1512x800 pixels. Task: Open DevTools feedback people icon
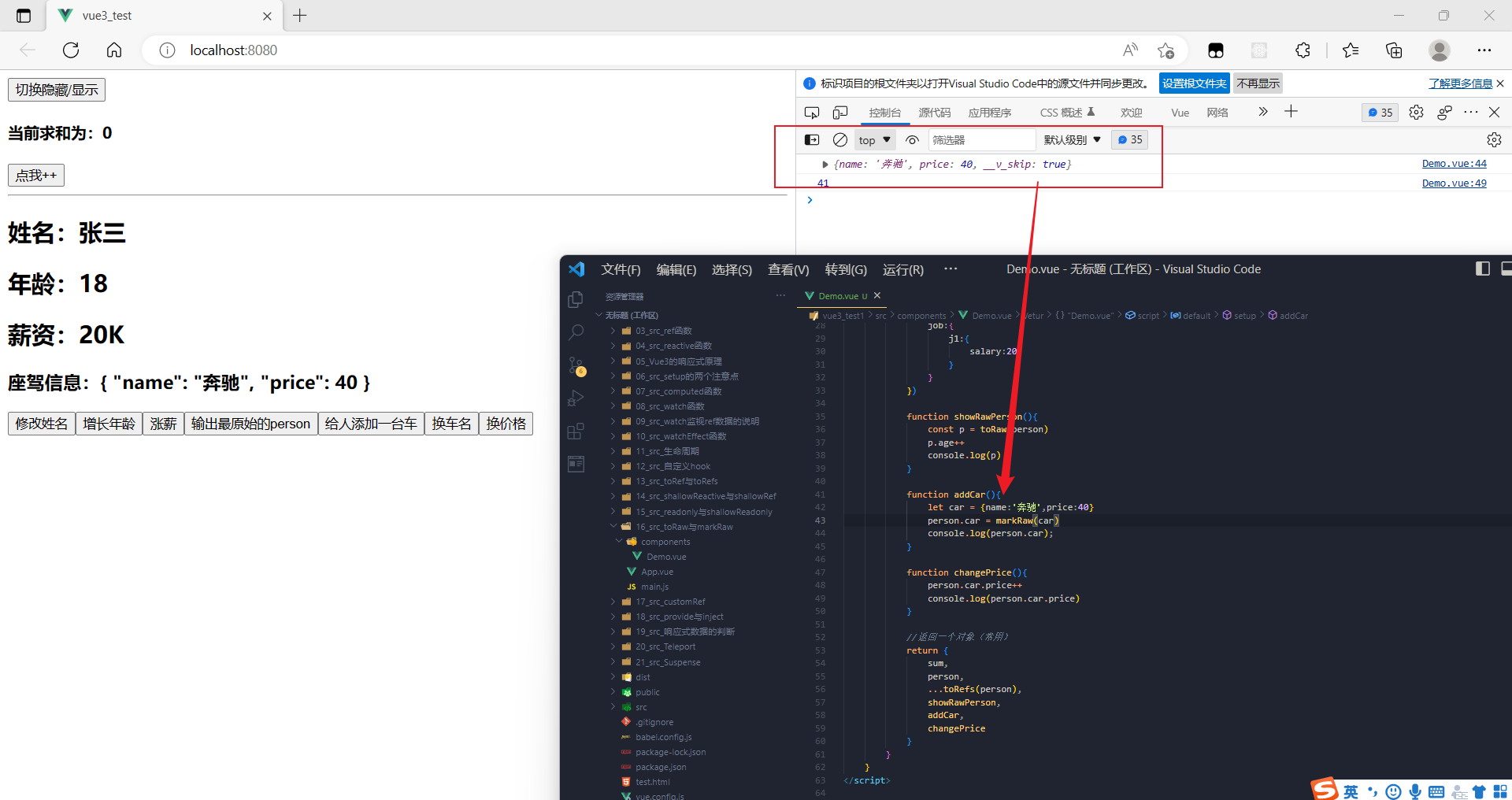1444,113
